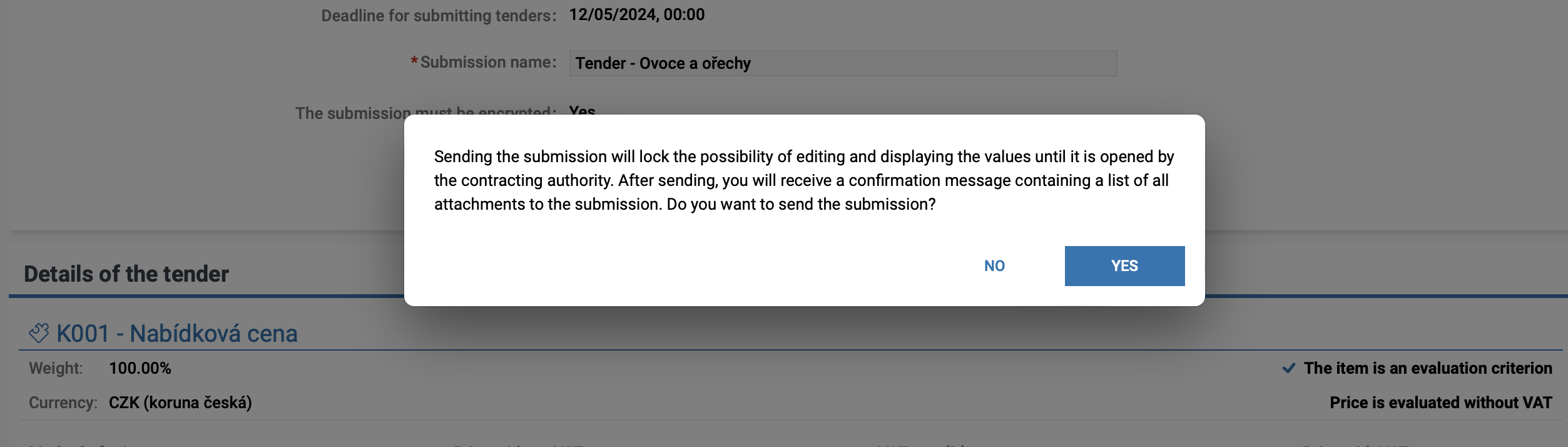Click the Currency value CZK (koruna česká)

(180, 403)
